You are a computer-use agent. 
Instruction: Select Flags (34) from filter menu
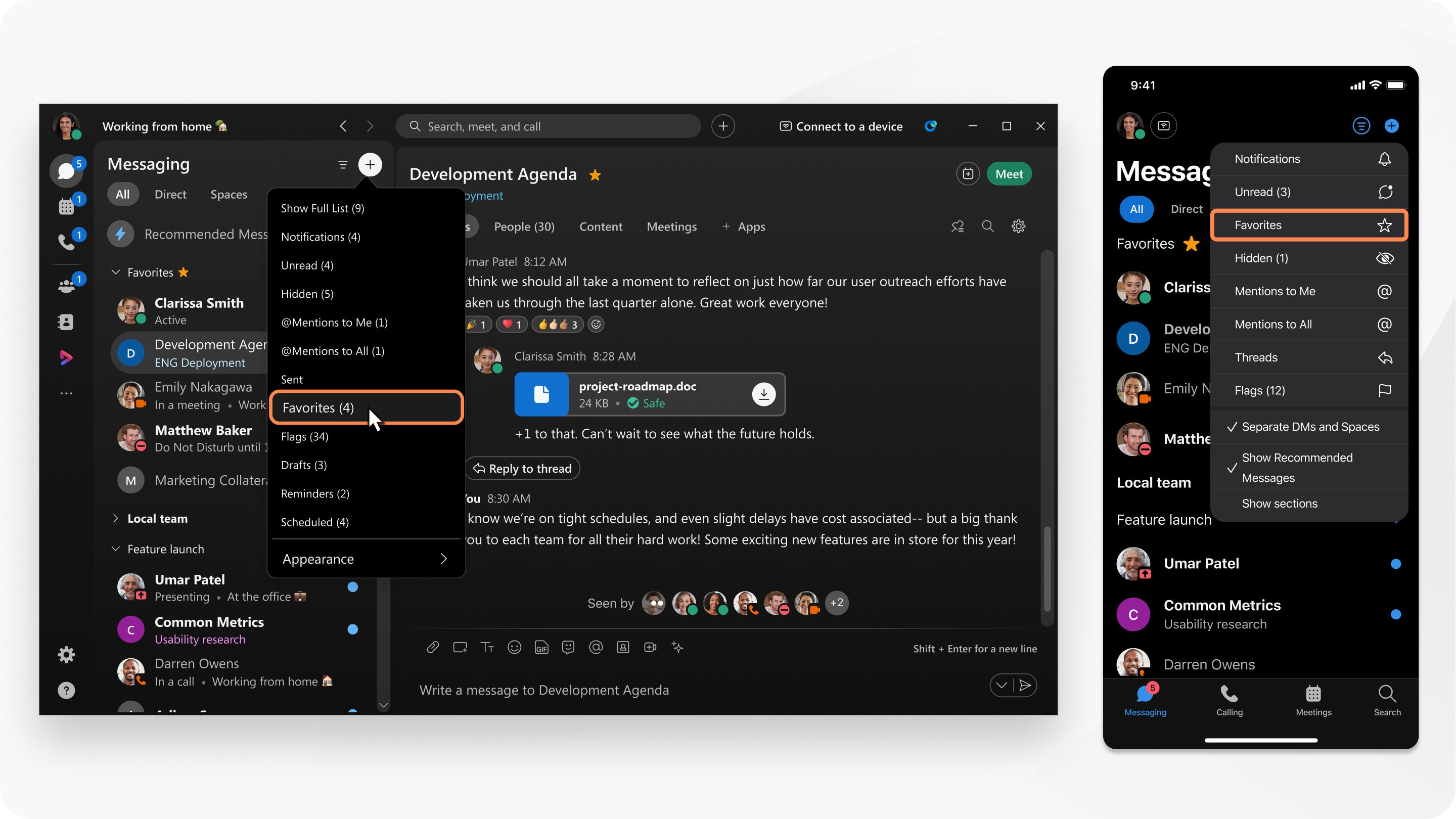pyautogui.click(x=303, y=436)
